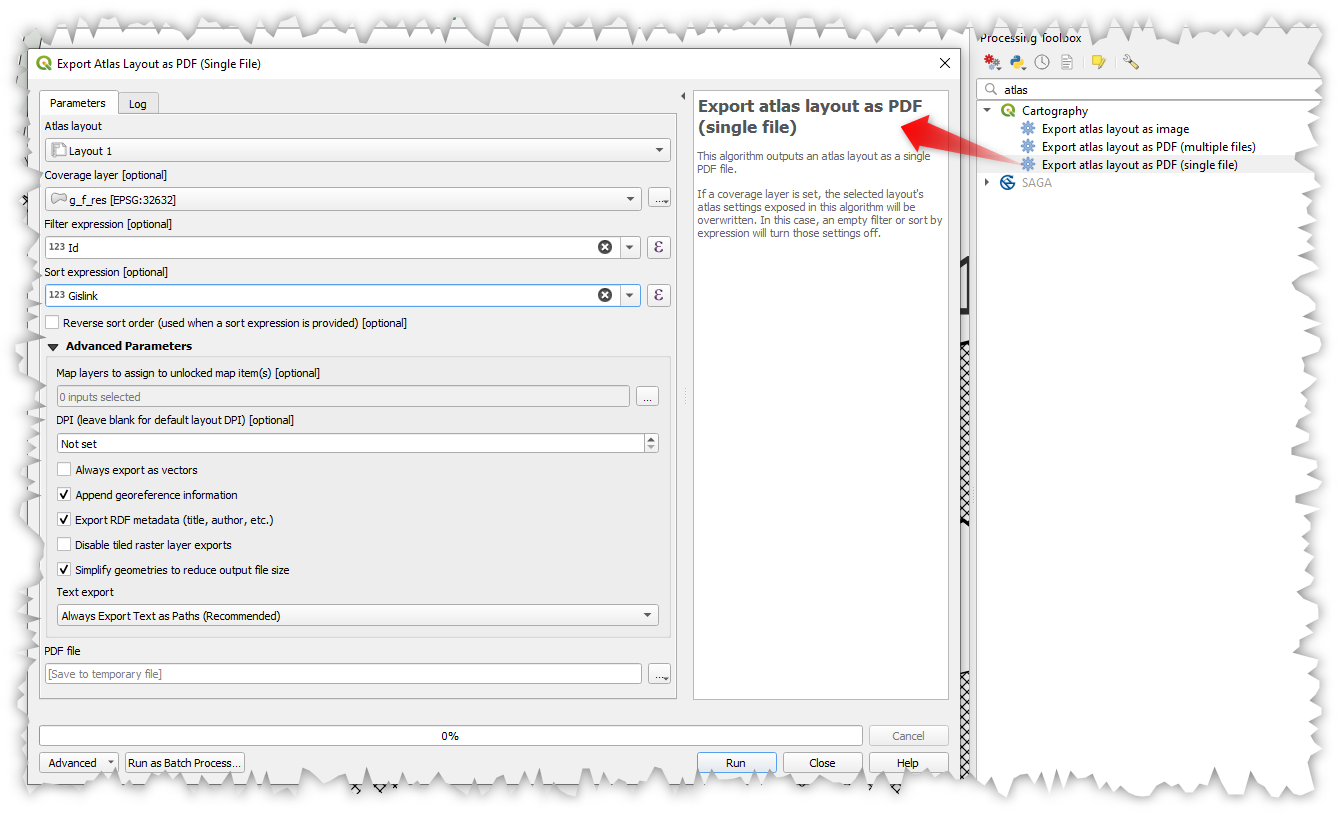The width and height of the screenshot is (1338, 813).
Task: Clear the Sort expression Gislink field
Action: (x=605, y=295)
